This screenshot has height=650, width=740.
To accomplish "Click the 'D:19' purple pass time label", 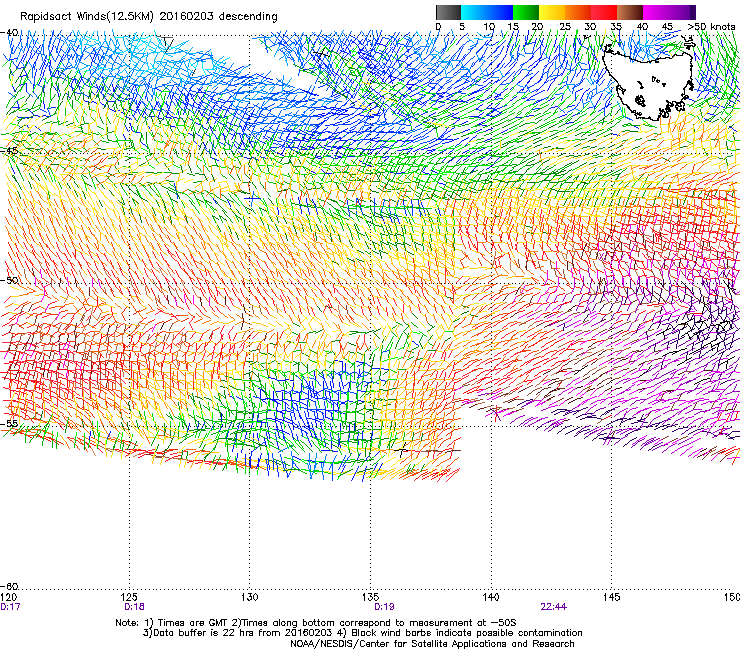I will [x=384, y=607].
